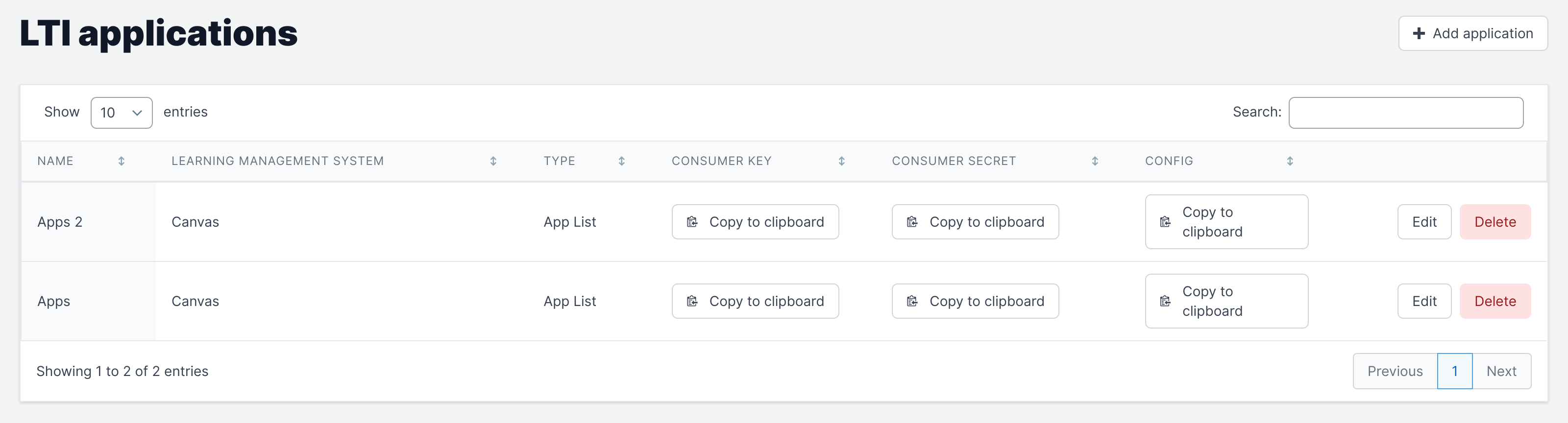Screen dimensions: 1568x423
Task: Sort by Type column arrows
Action: (x=621, y=161)
